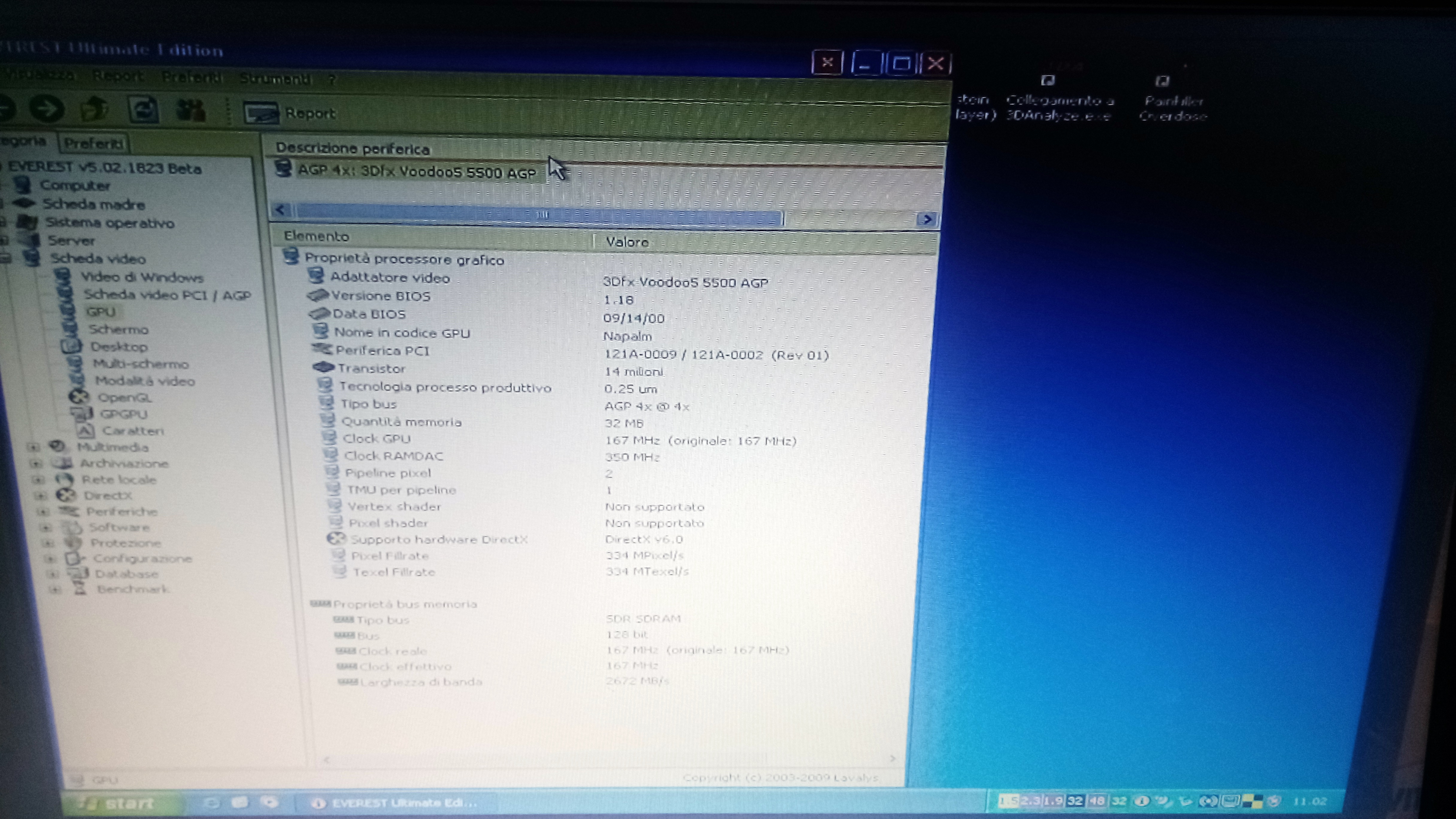
Task: Expand the Rete locale tree node
Action: click(x=38, y=479)
